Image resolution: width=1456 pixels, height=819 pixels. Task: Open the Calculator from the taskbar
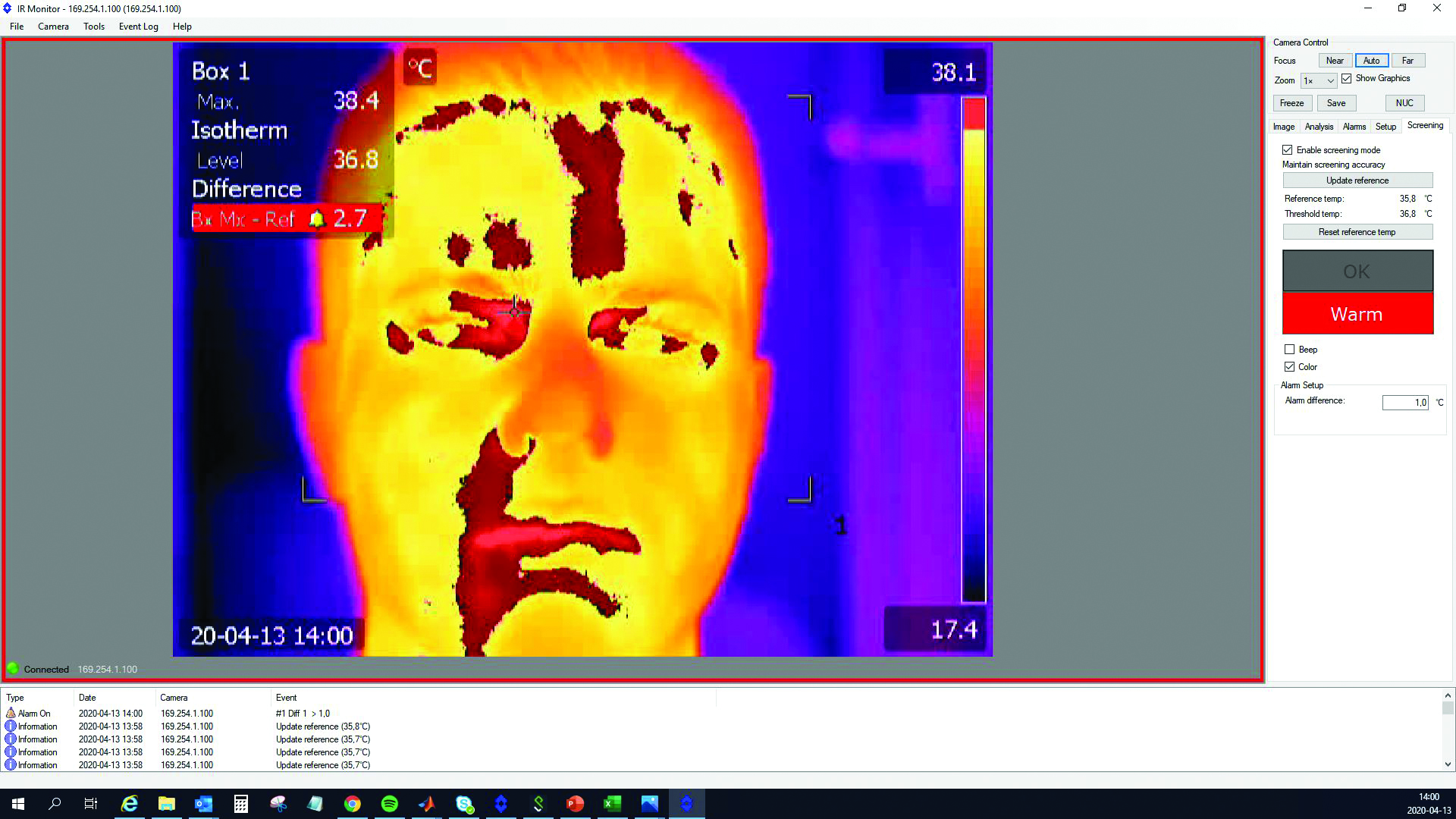click(241, 803)
